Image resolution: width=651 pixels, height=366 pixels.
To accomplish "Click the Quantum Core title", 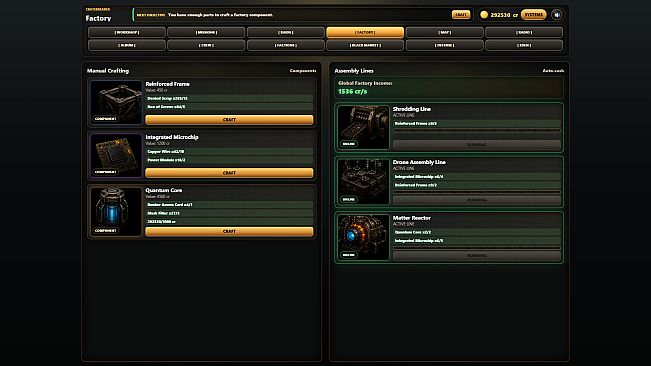I will [164, 190].
